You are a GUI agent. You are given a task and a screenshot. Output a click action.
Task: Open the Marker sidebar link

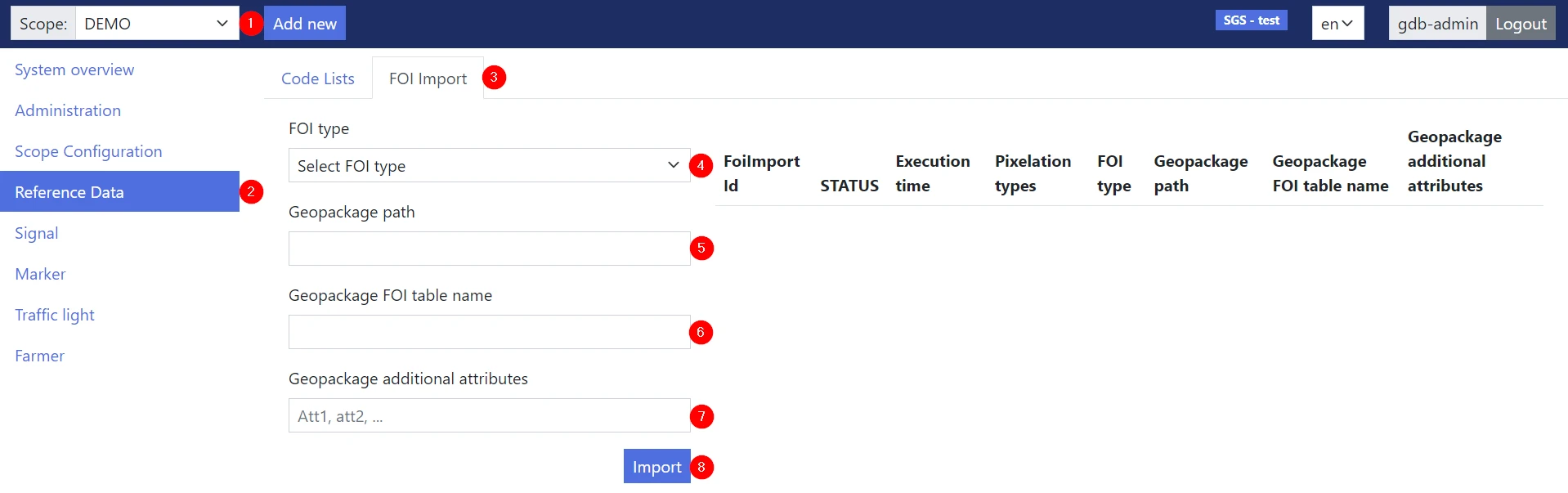(x=40, y=275)
